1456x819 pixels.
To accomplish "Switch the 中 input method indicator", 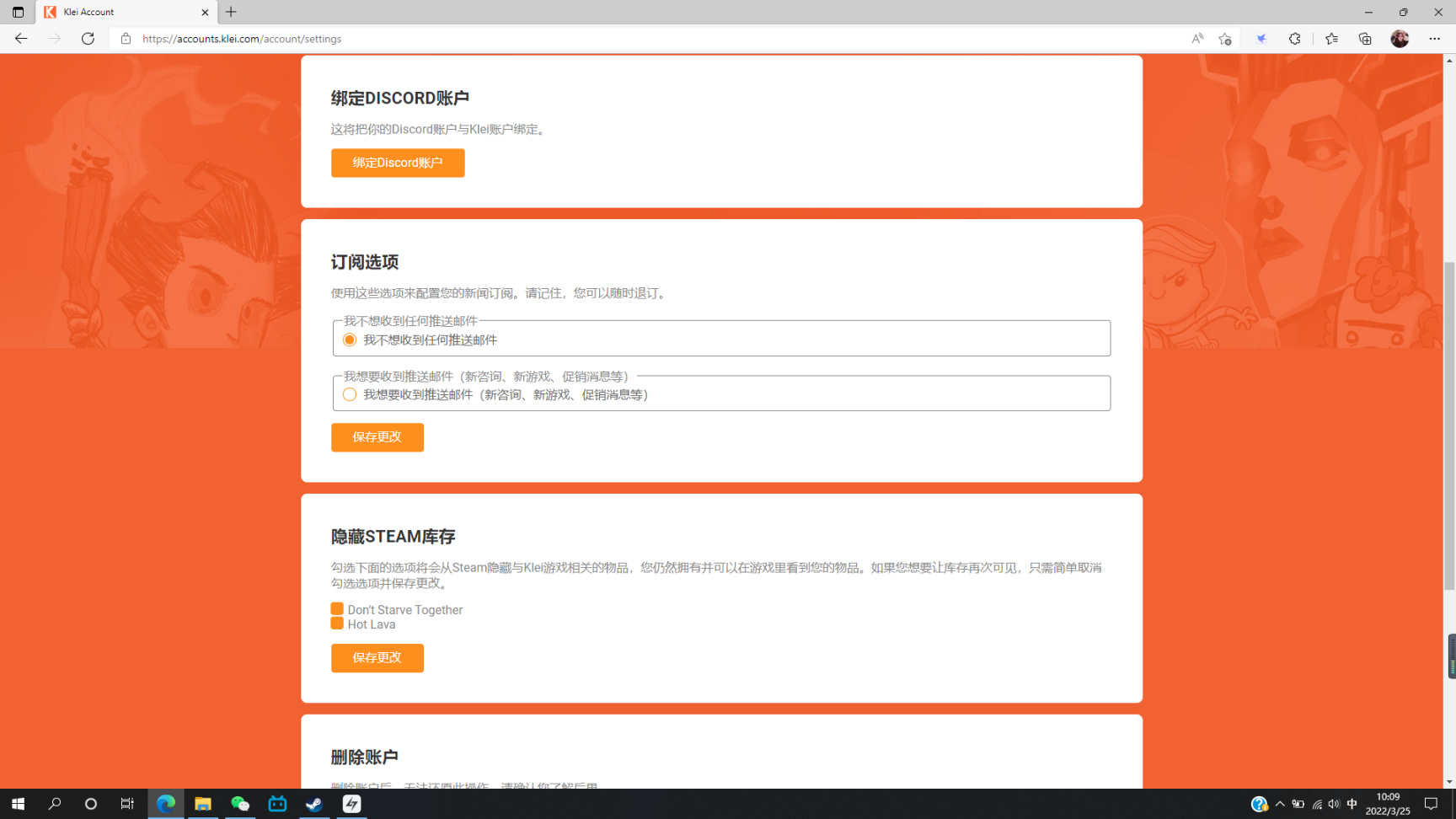I will click(1352, 804).
